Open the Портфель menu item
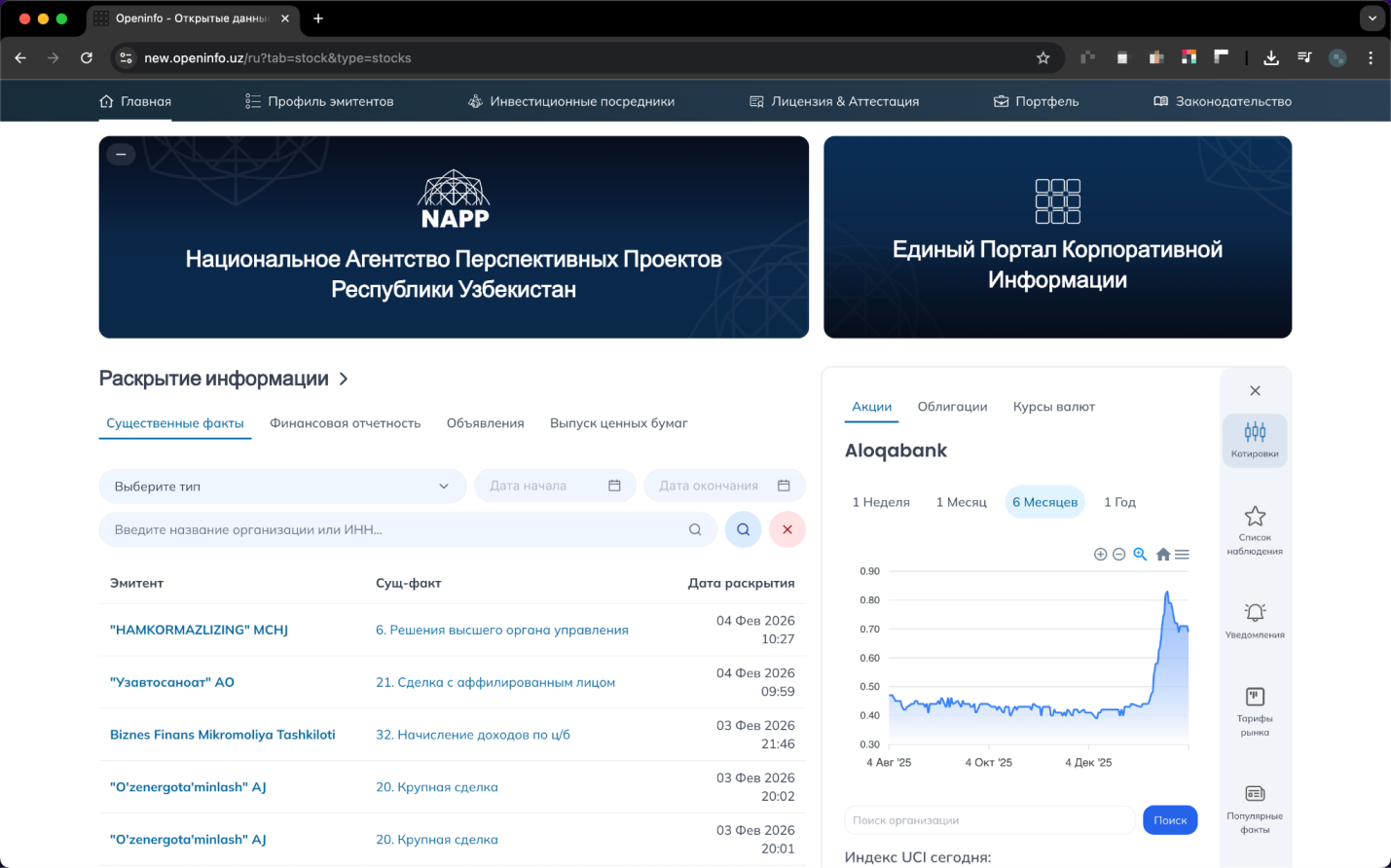The height and width of the screenshot is (868, 1391). (1036, 101)
